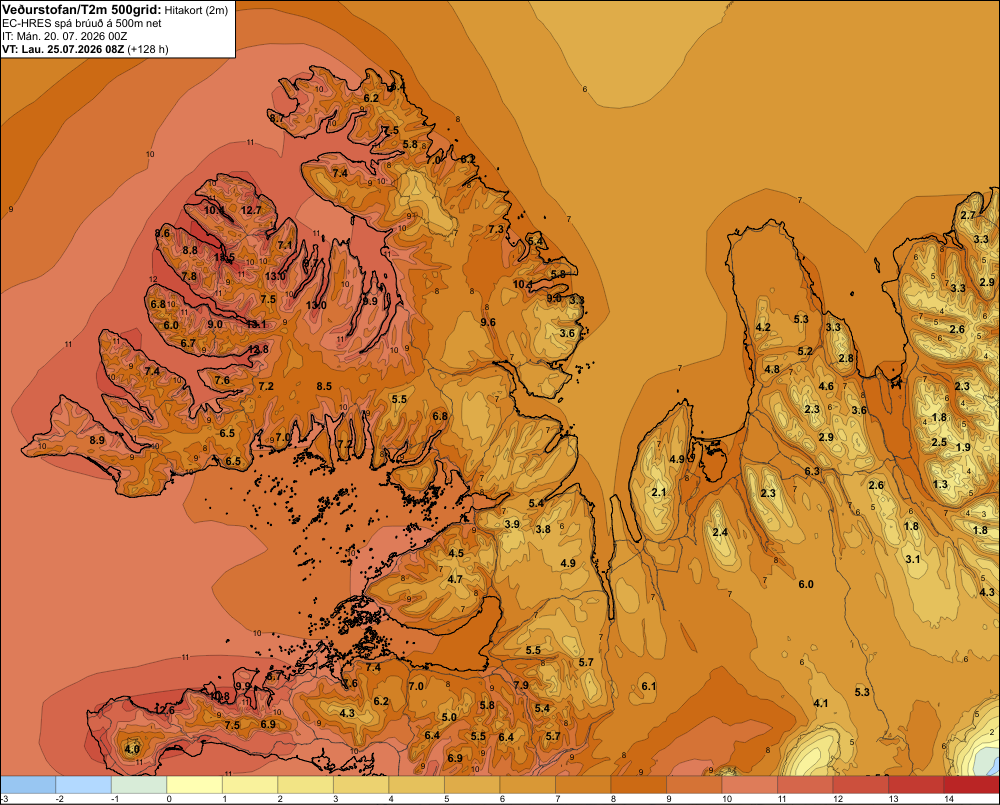This screenshot has width=1000, height=805.
Task: Click the 2.1 temperature label on yellow ridge
Action: 659,492
